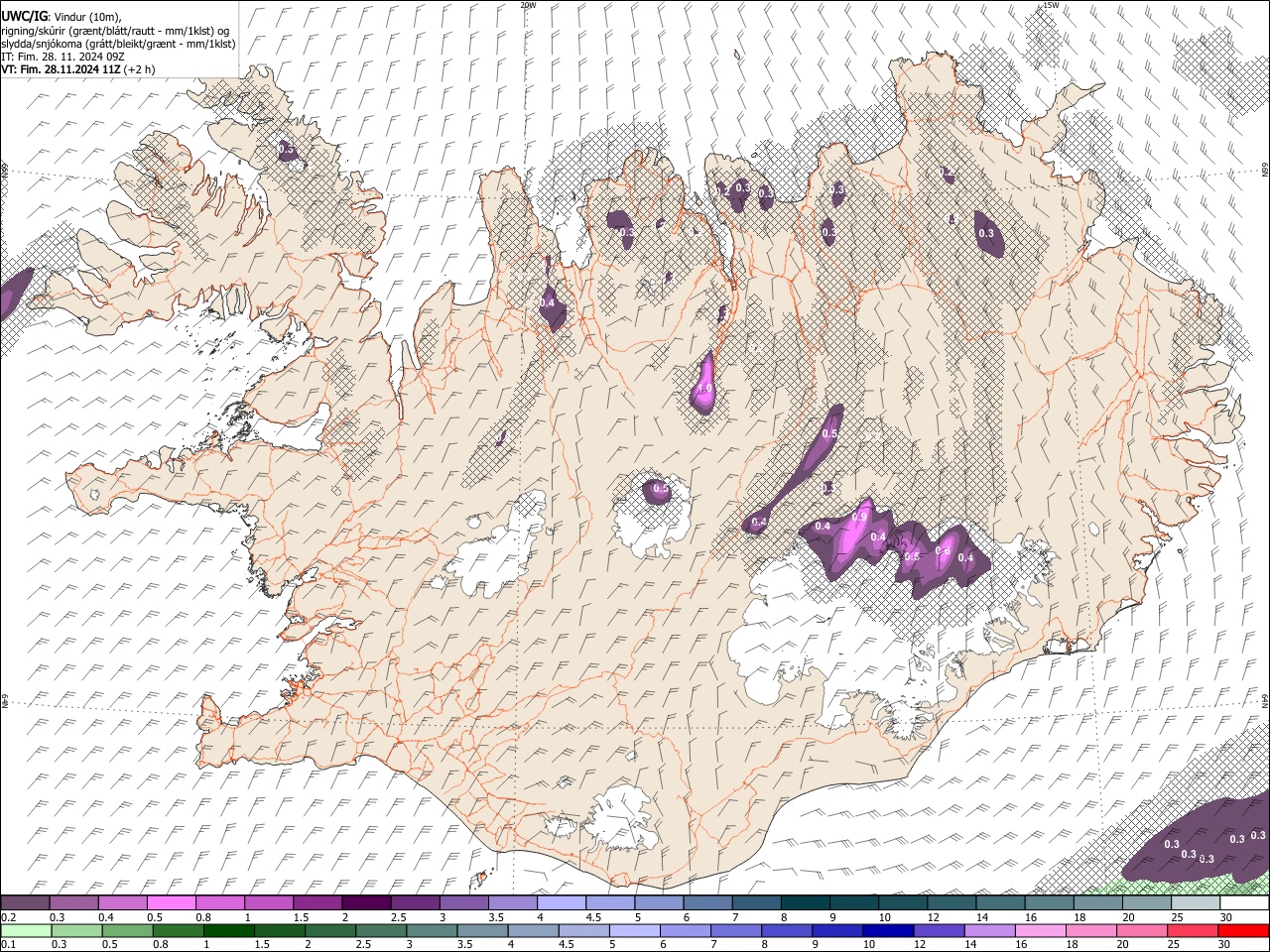Screen dimensions: 1270x952
Task: Select the deep blue 10 swatch in bottom legend row
Action: tap(889, 930)
